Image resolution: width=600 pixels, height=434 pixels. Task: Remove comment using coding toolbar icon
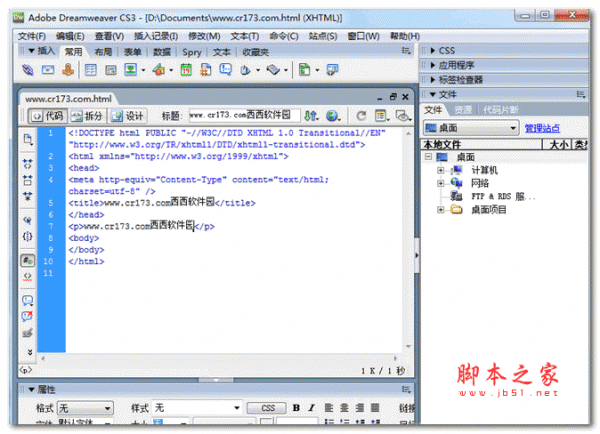pos(28,316)
